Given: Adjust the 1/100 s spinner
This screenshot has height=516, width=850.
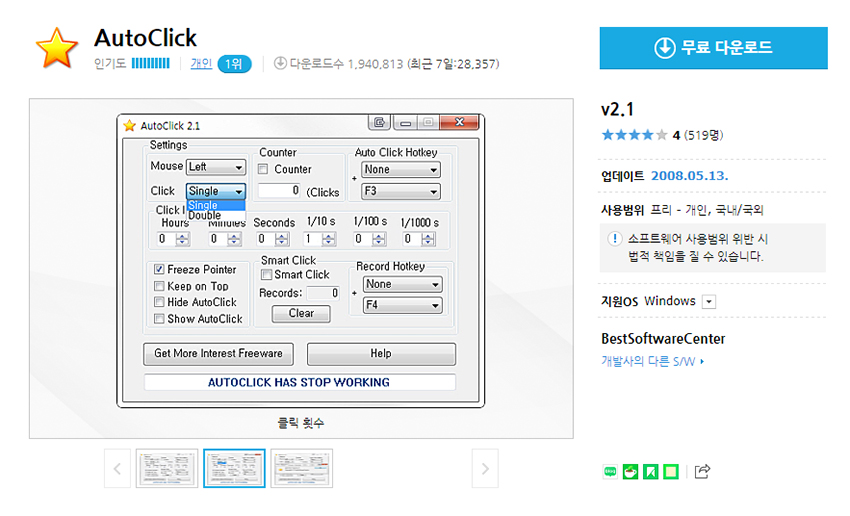Looking at the screenshot, I should [378, 239].
